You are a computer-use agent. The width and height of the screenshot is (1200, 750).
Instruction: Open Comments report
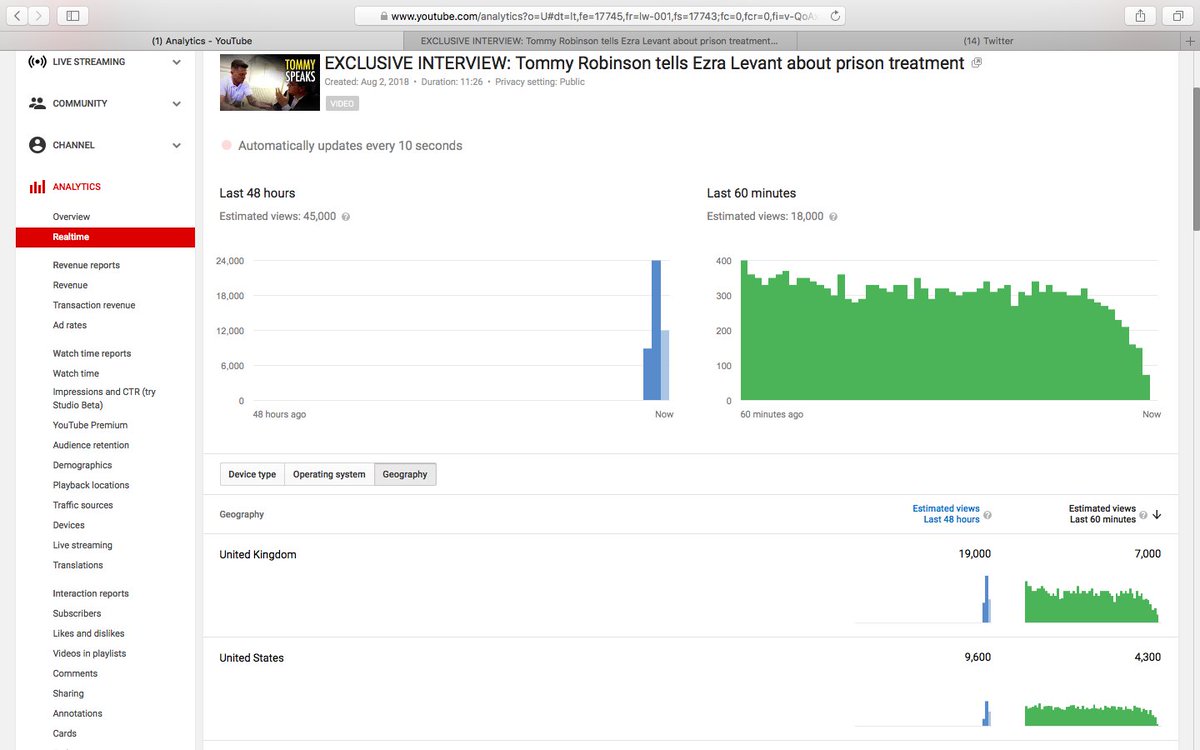(75, 673)
